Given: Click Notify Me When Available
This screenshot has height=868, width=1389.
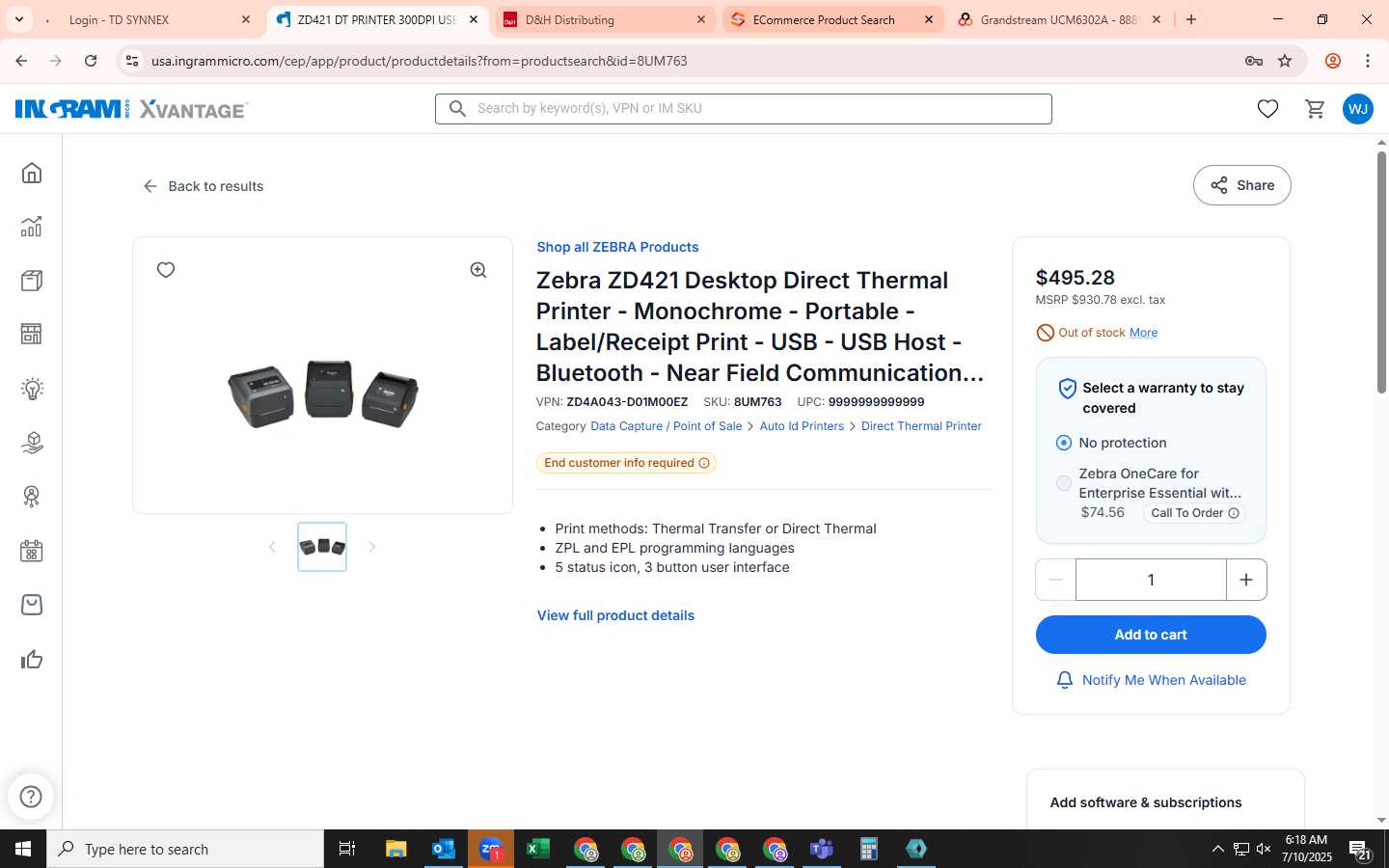Looking at the screenshot, I should (1152, 680).
